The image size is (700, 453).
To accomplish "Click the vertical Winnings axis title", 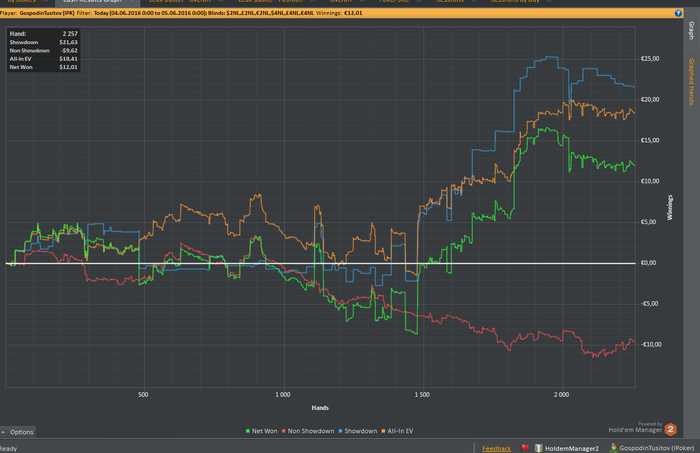I will click(670, 208).
